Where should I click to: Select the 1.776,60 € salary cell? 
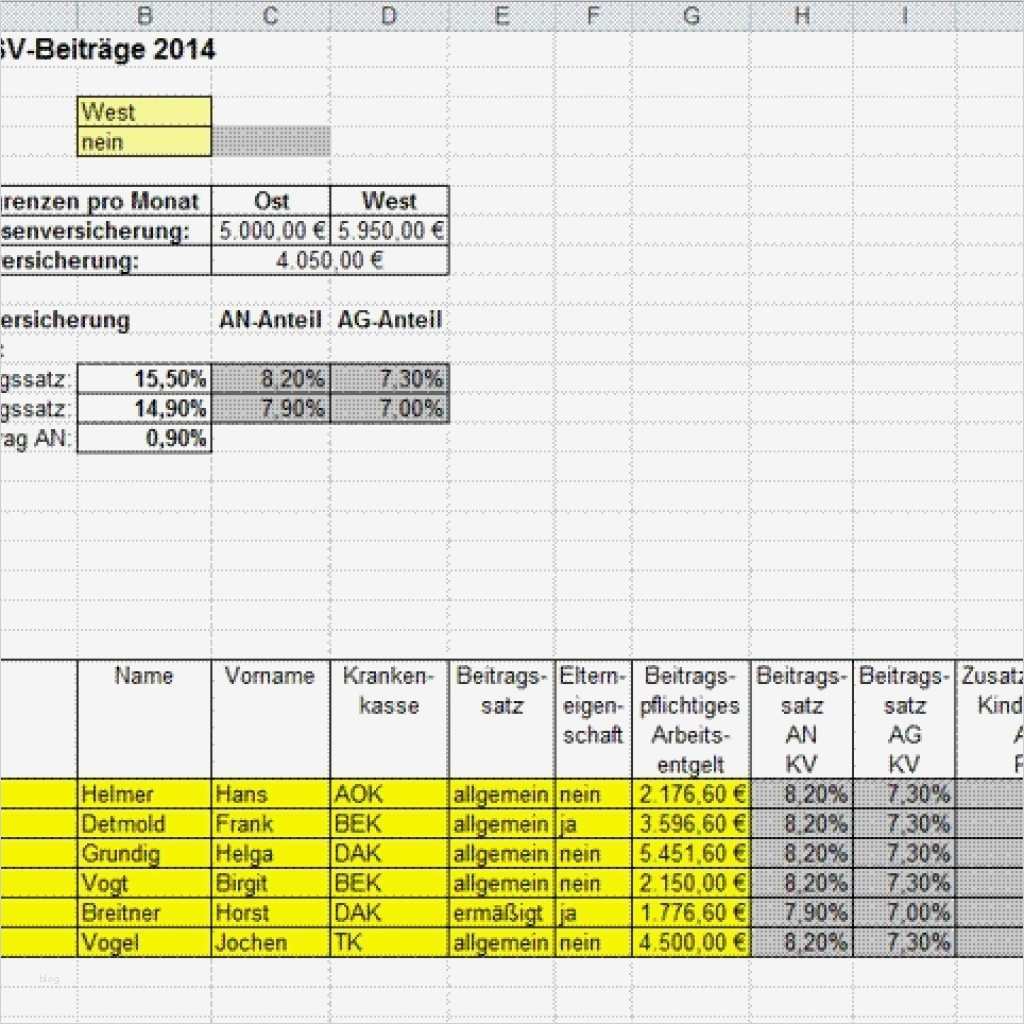[692, 913]
